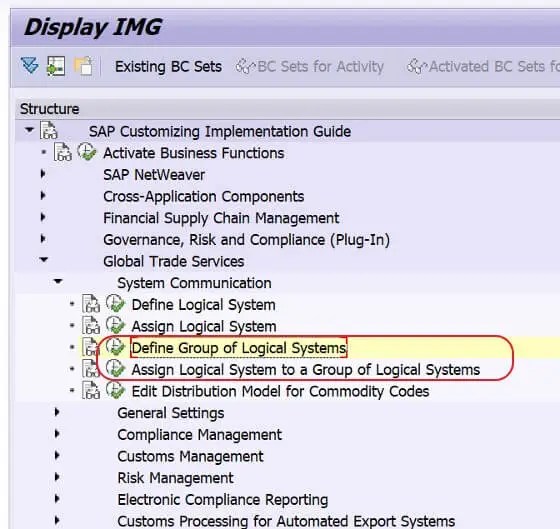Expand Electronic Compliance Reporting node
The image size is (560, 529).
coord(57,499)
